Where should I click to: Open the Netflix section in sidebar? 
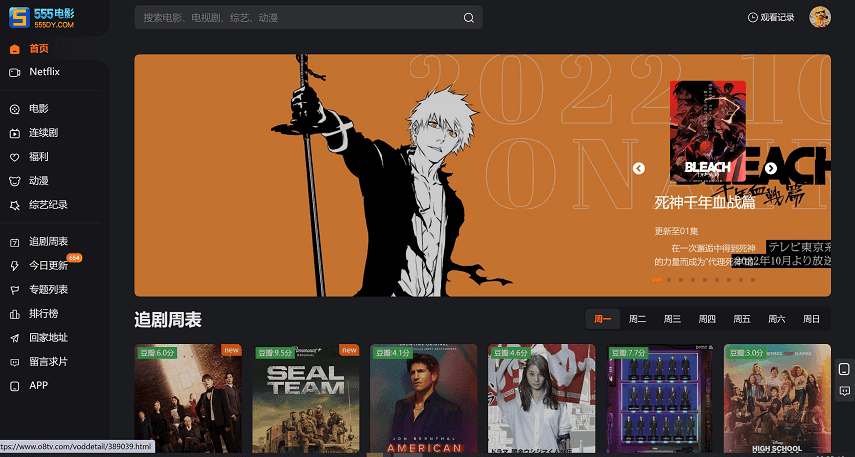(x=44, y=72)
